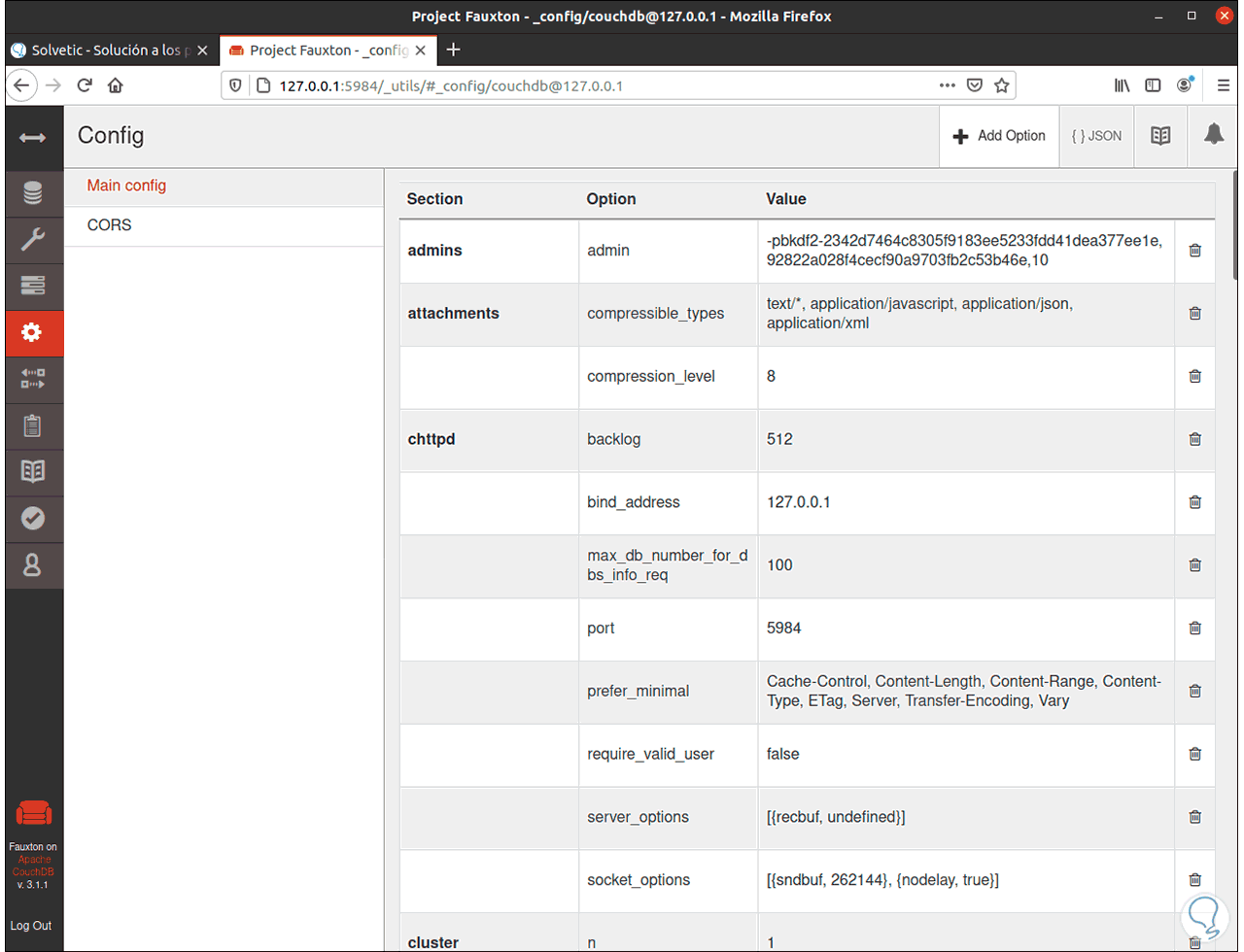Delete the require_valid_user option
Image resolution: width=1244 pixels, height=952 pixels.
pos(1195,754)
